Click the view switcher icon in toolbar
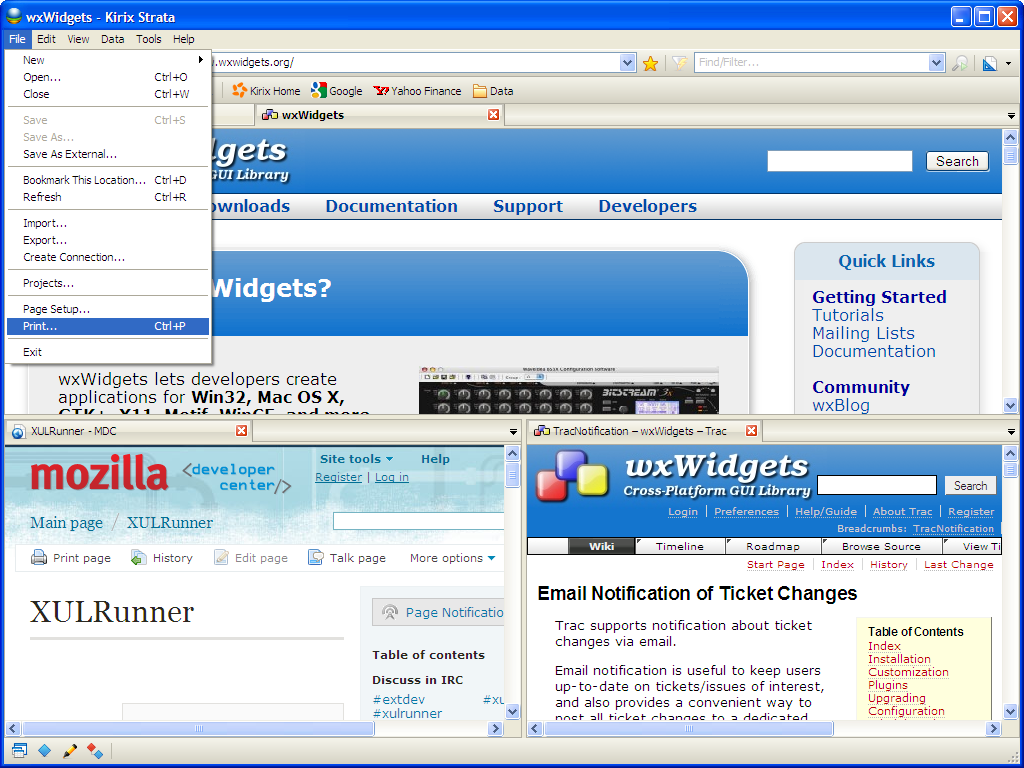Screen dimensions: 1024x768 tap(990, 63)
